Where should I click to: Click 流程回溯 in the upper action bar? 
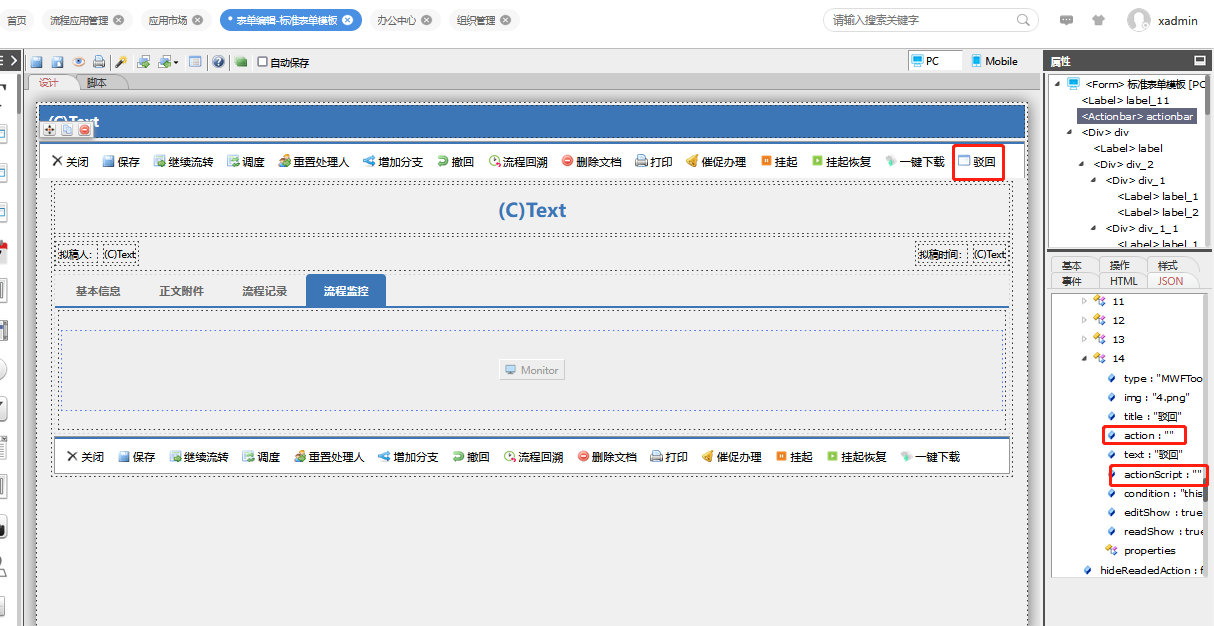pyautogui.click(x=518, y=161)
